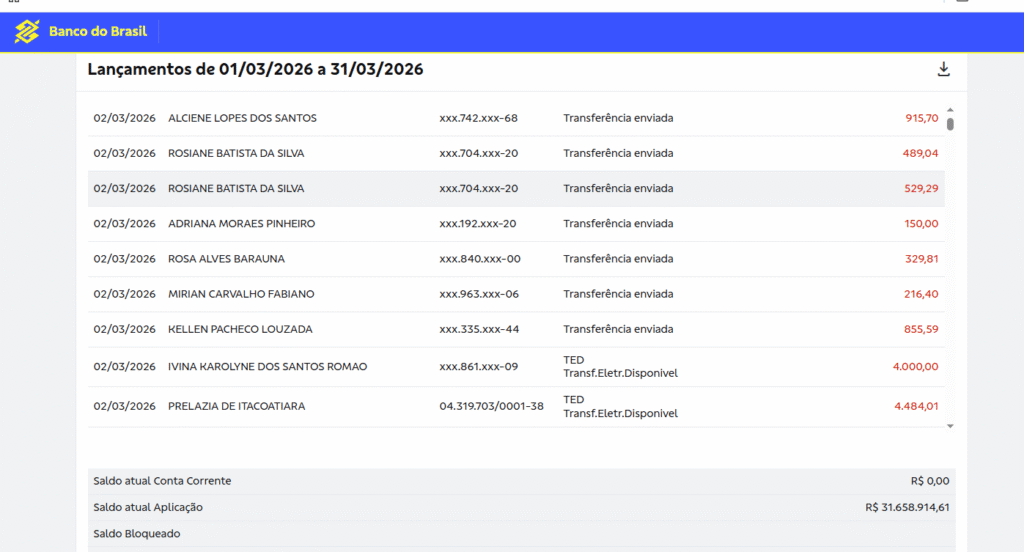Click the Saldo Bloqueado row
The image size is (1024, 552).
click(x=522, y=534)
